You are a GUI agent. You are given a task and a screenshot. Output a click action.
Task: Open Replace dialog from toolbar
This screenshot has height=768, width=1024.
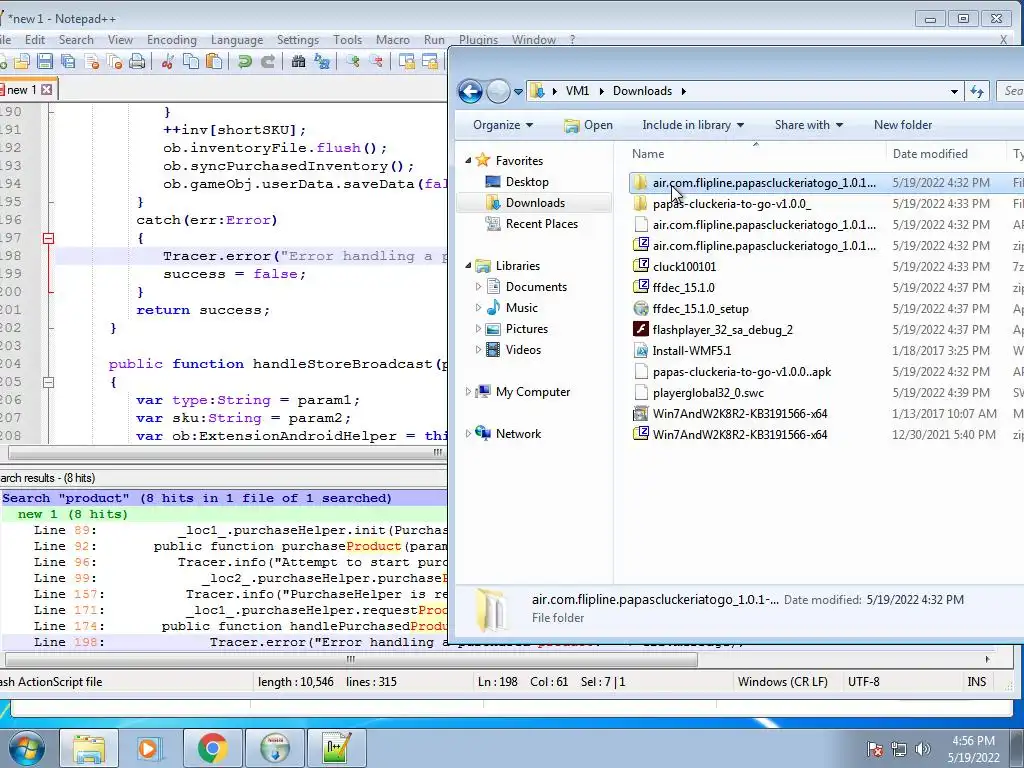click(322, 62)
